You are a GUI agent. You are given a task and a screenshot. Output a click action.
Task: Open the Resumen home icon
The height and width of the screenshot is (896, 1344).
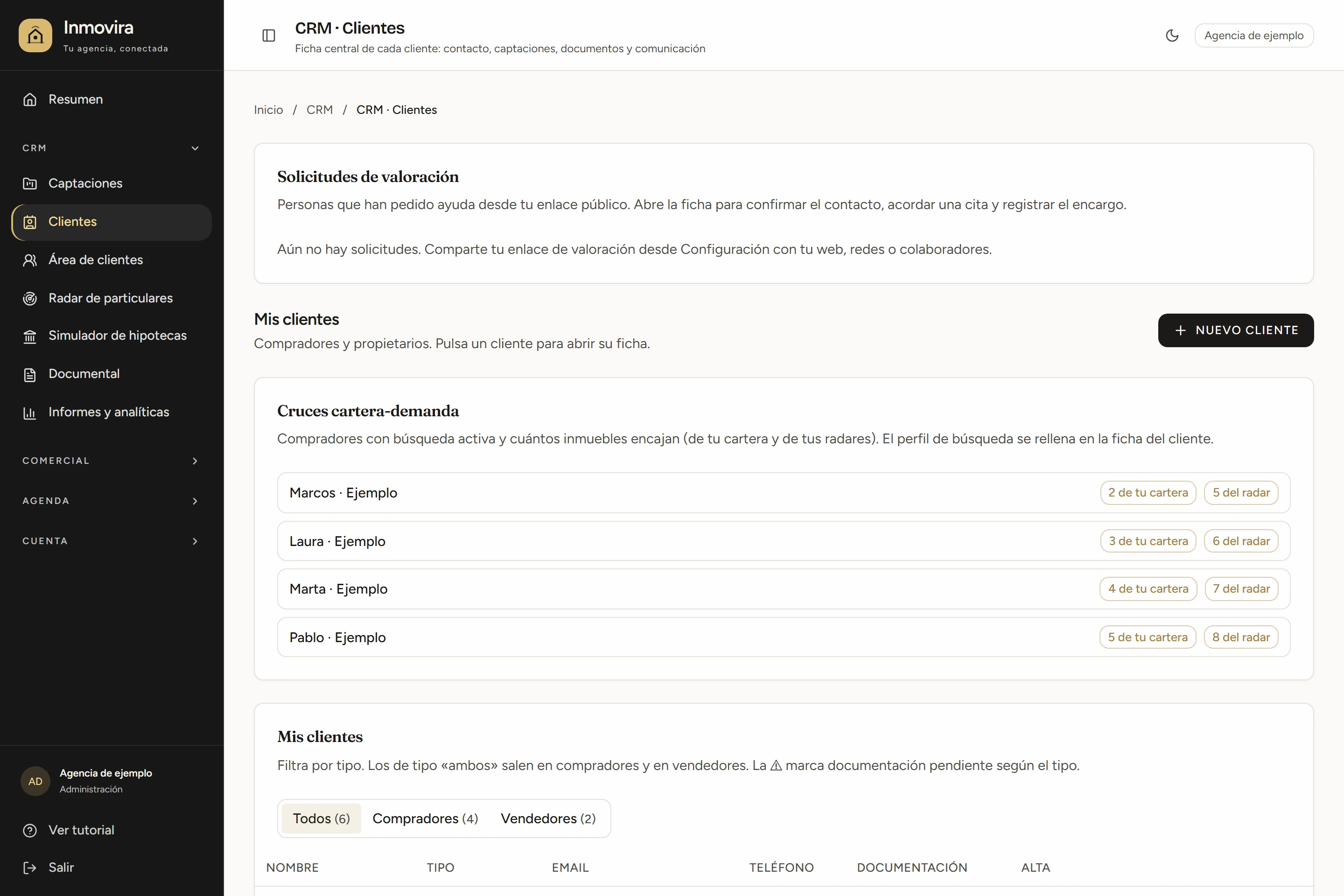coord(30,99)
